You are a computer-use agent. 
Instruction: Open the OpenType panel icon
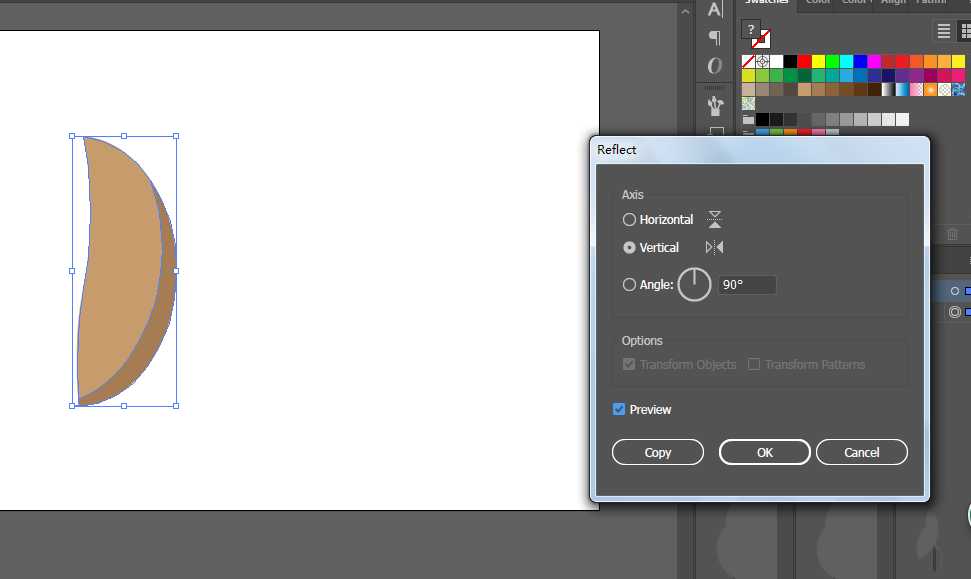coord(715,66)
